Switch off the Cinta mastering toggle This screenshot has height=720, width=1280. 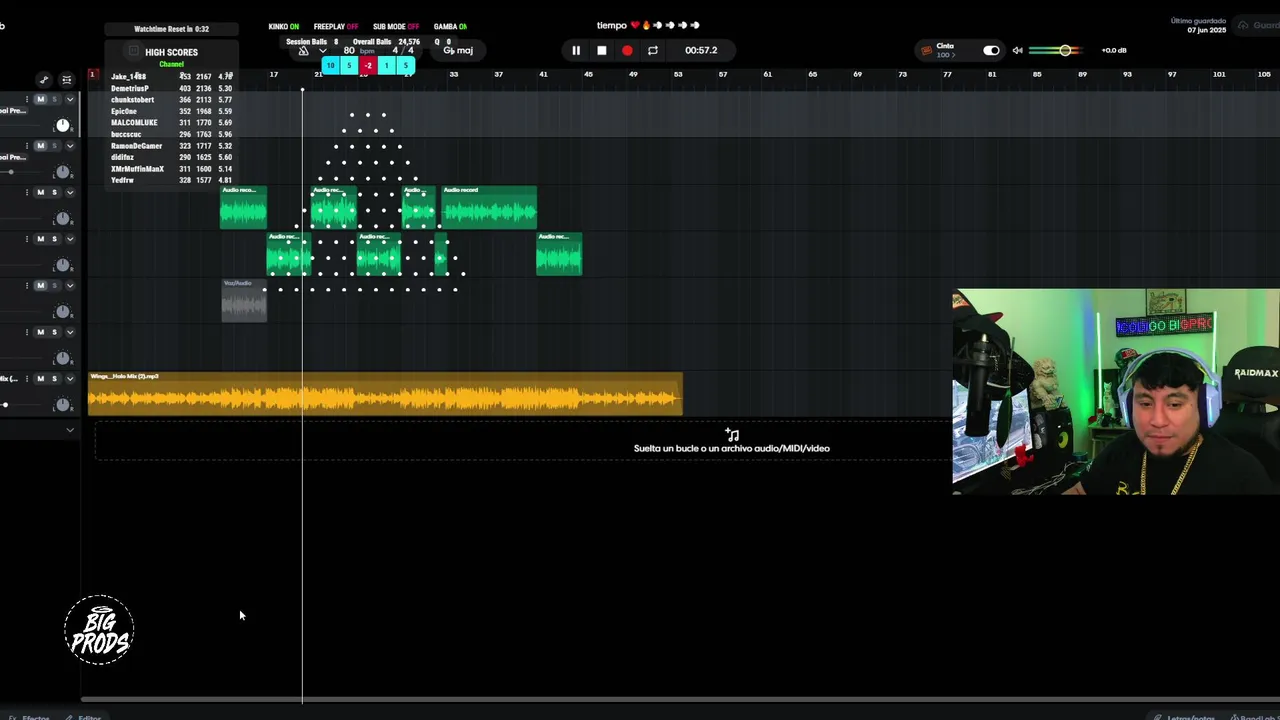991,50
